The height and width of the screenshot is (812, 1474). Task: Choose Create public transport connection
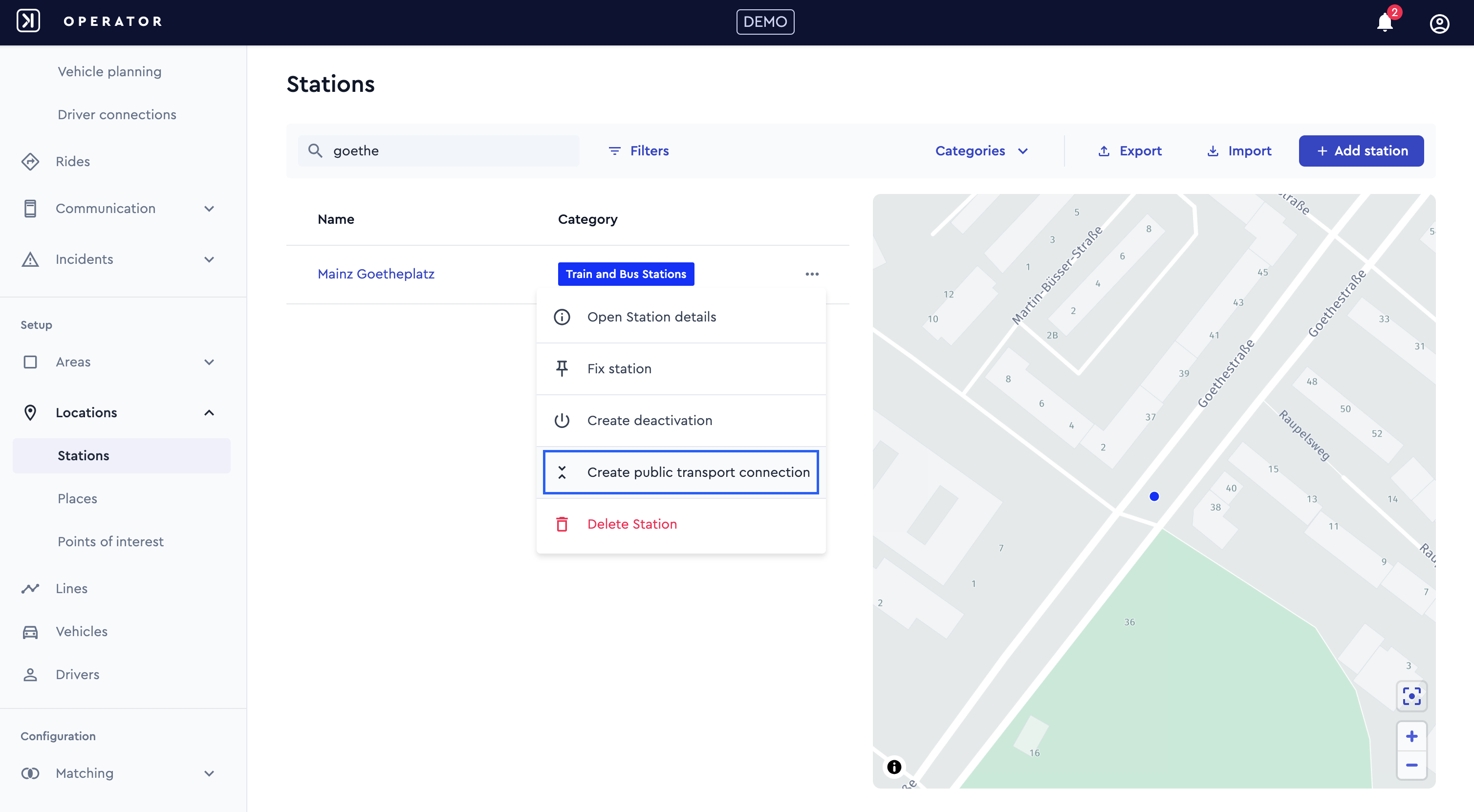pos(681,472)
